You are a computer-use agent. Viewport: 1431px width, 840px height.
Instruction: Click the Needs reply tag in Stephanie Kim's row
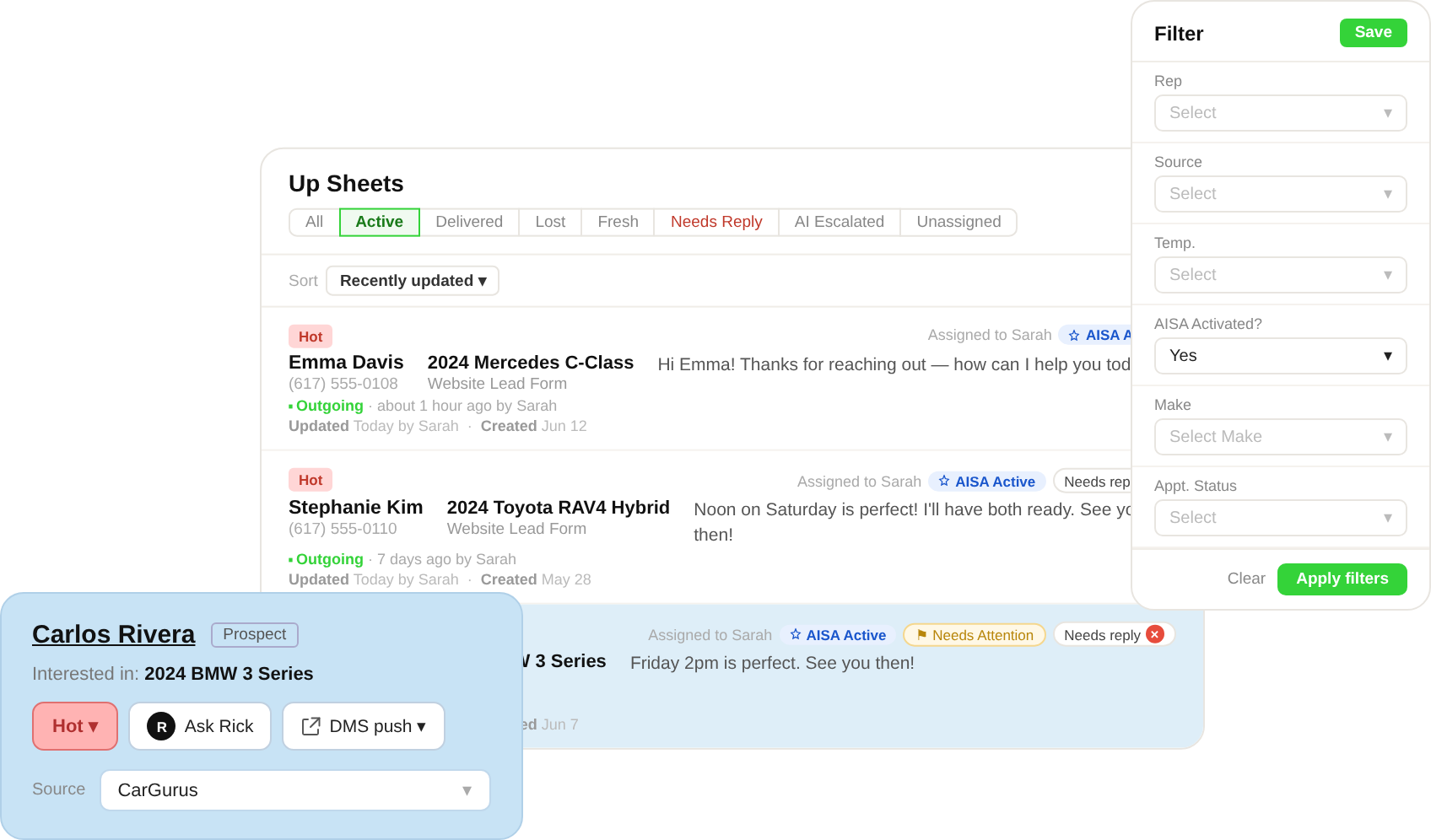[x=1093, y=482]
